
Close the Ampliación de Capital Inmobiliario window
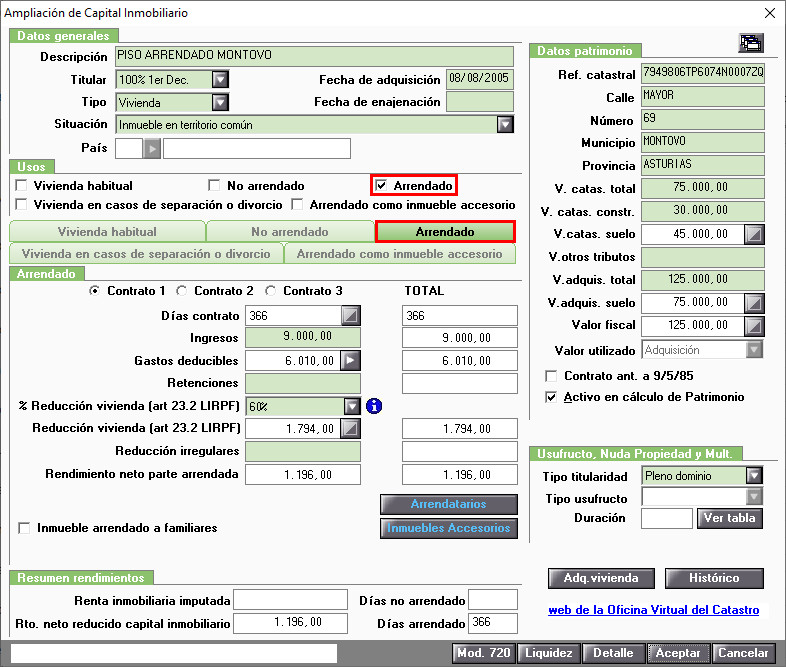[x=770, y=13]
